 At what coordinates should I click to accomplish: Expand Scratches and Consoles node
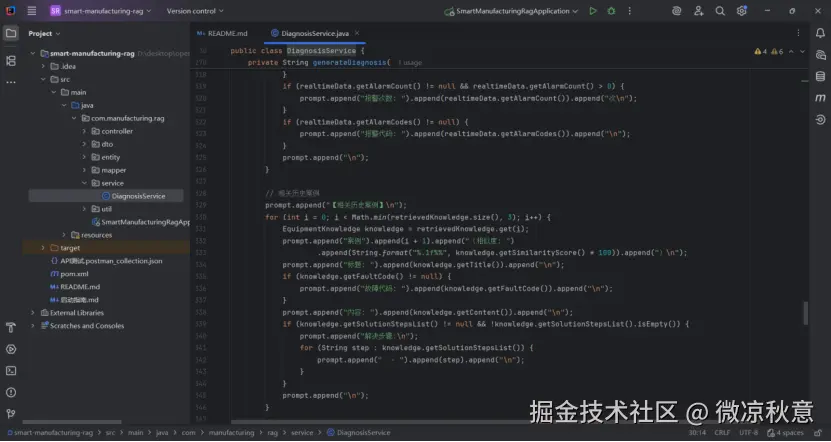[x=33, y=326]
